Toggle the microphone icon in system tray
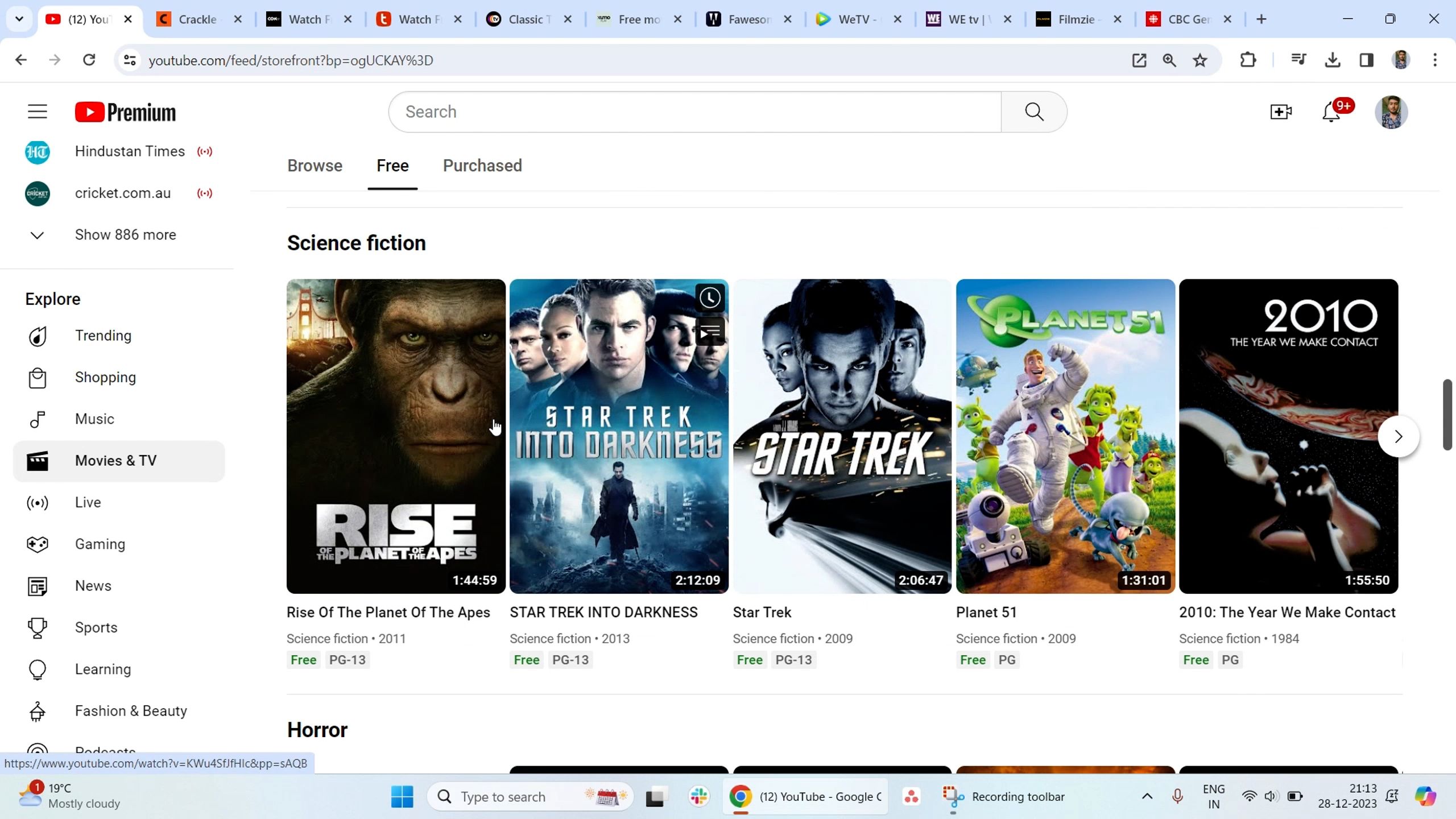The image size is (1456, 819). 1177,796
